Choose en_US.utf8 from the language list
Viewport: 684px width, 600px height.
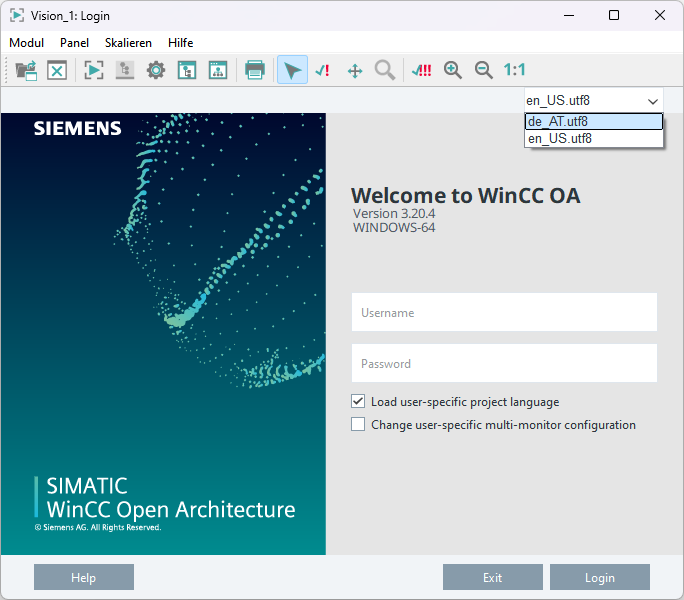tap(593, 138)
